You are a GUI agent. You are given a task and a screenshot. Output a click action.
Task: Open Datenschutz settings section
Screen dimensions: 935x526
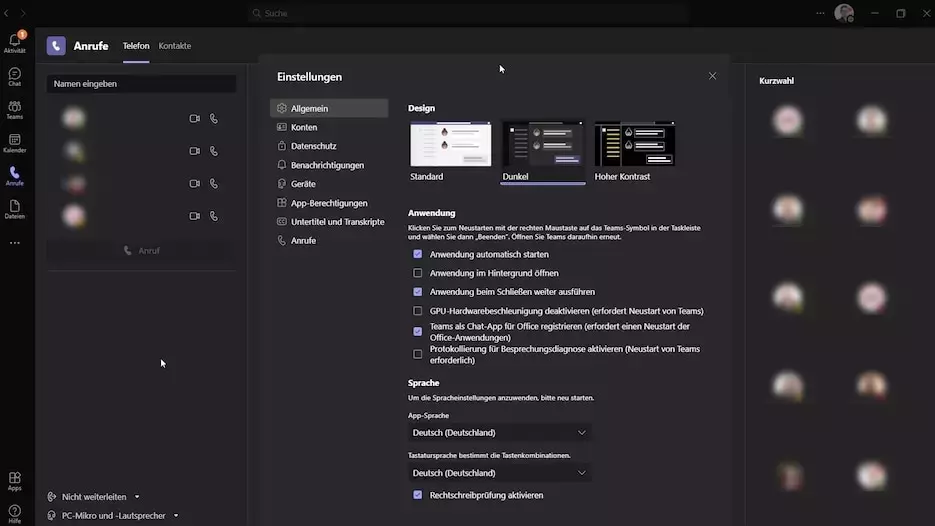(x=313, y=146)
